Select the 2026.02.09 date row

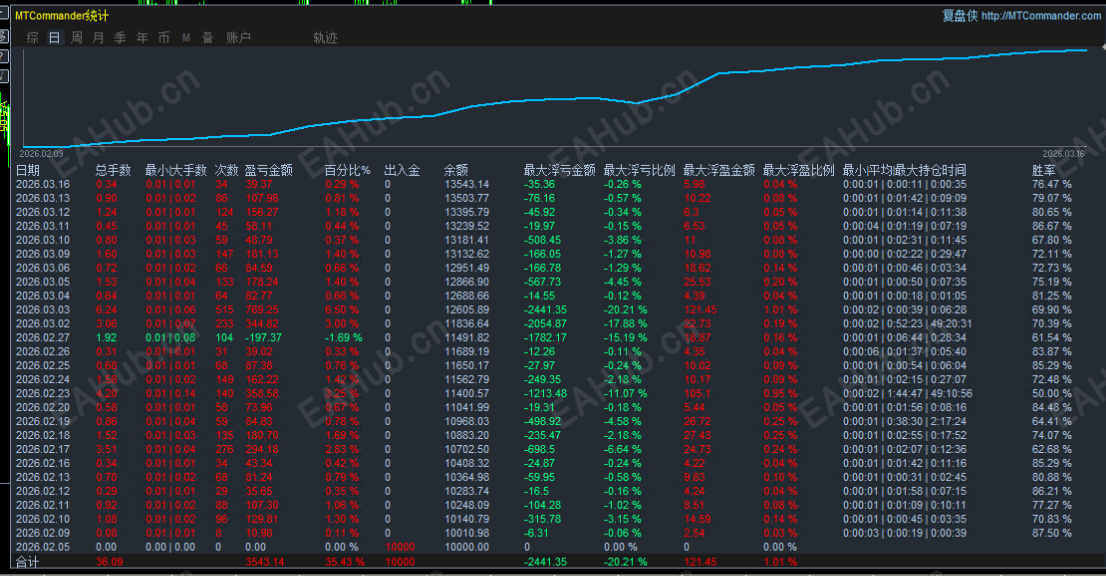tap(43, 533)
